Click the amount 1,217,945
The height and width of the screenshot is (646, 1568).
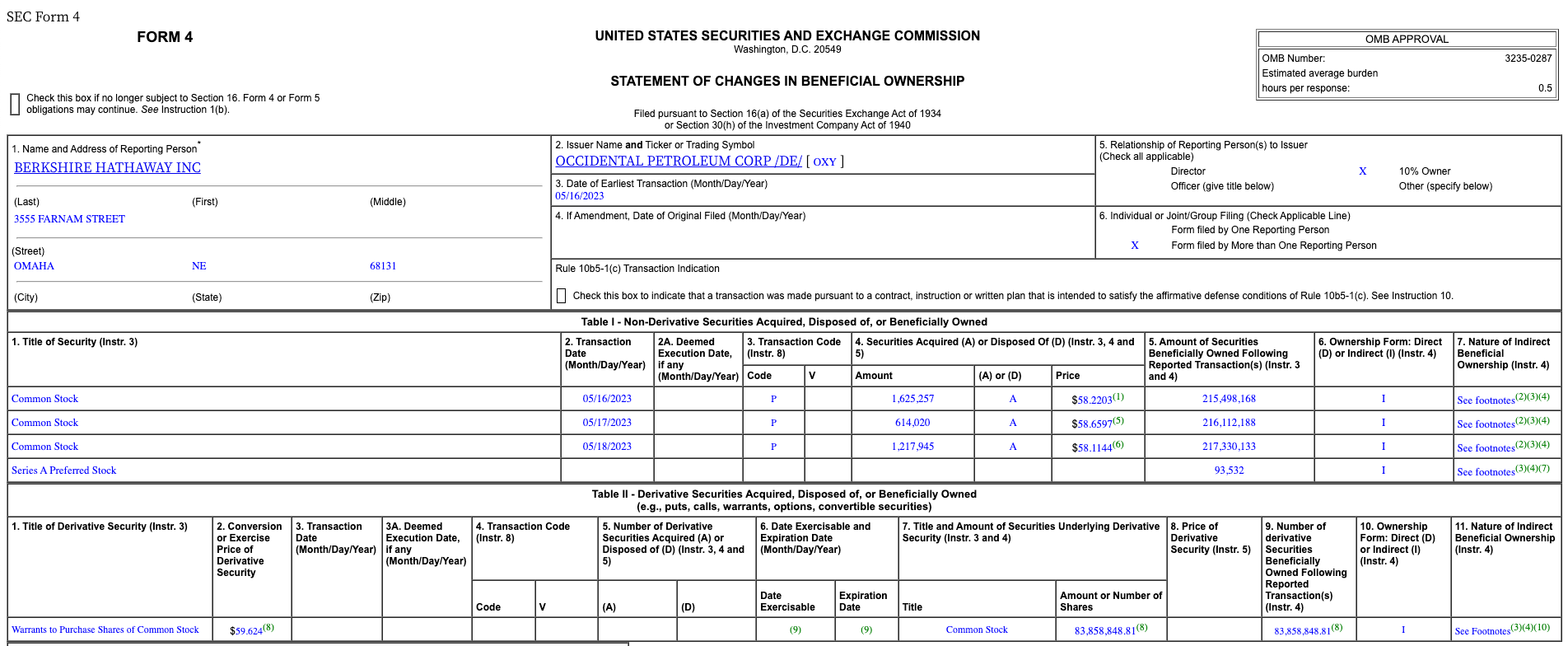[912, 447]
